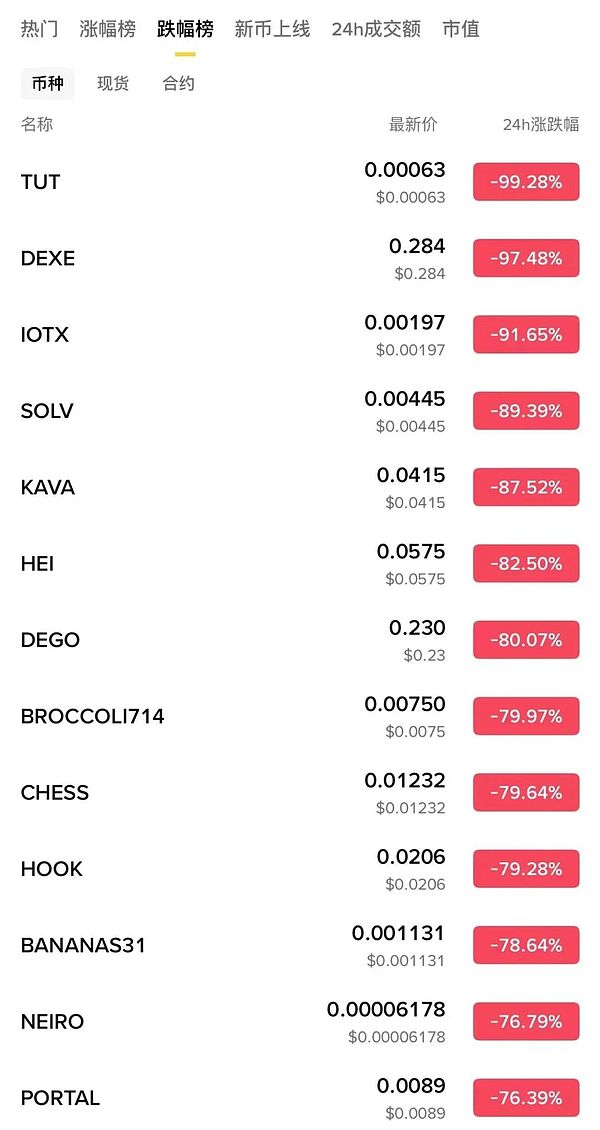Tap the PORTAL -76.39% badge
This screenshot has width=600, height=1130.
[x=526, y=1098]
